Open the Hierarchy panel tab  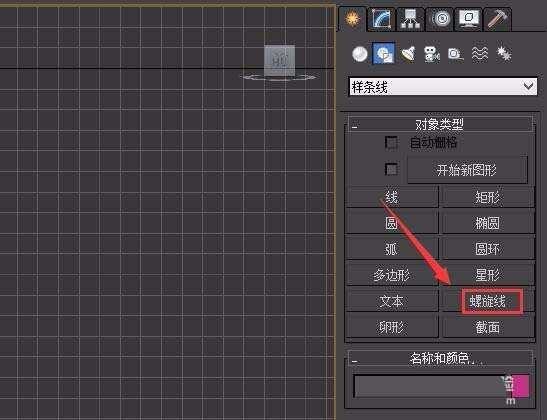pos(410,18)
